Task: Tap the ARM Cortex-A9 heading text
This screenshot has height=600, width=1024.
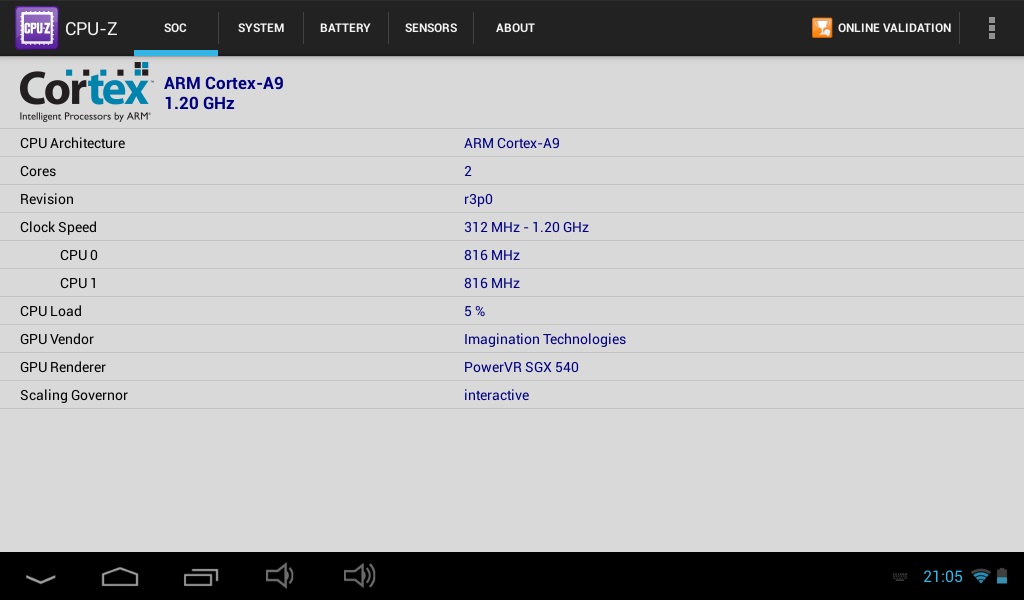Action: point(223,84)
